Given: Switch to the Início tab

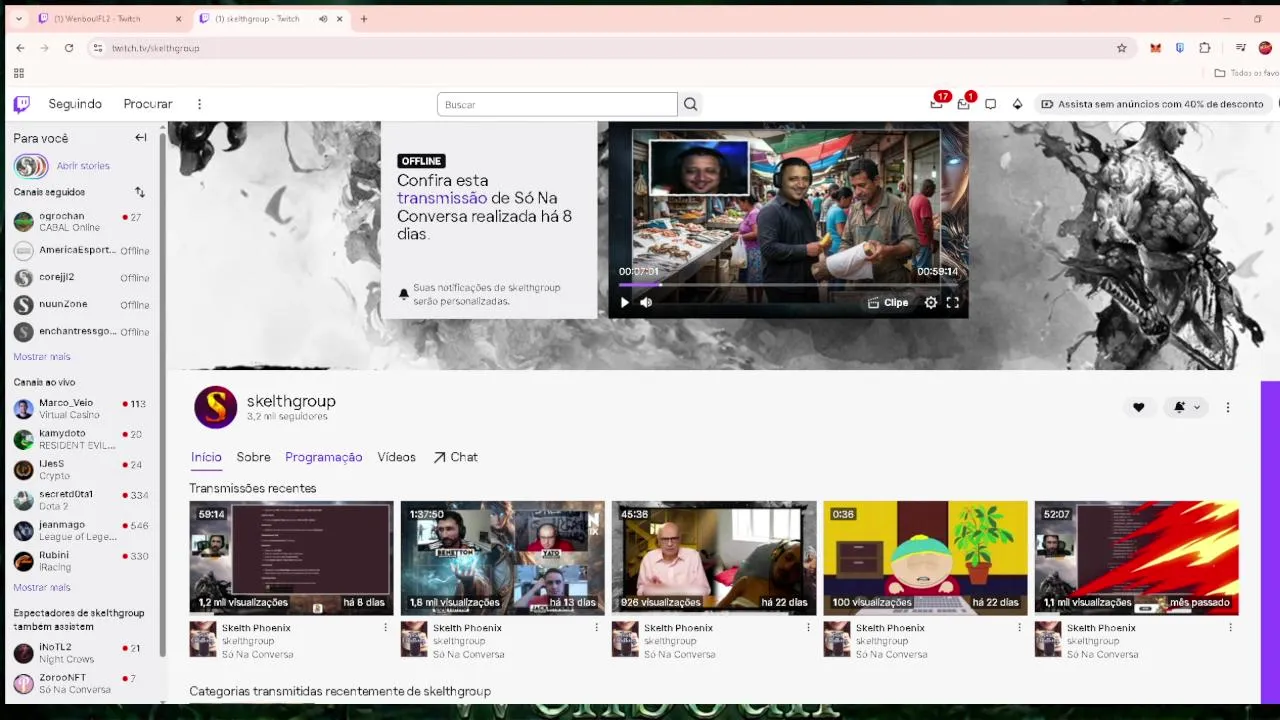Looking at the screenshot, I should coord(206,457).
